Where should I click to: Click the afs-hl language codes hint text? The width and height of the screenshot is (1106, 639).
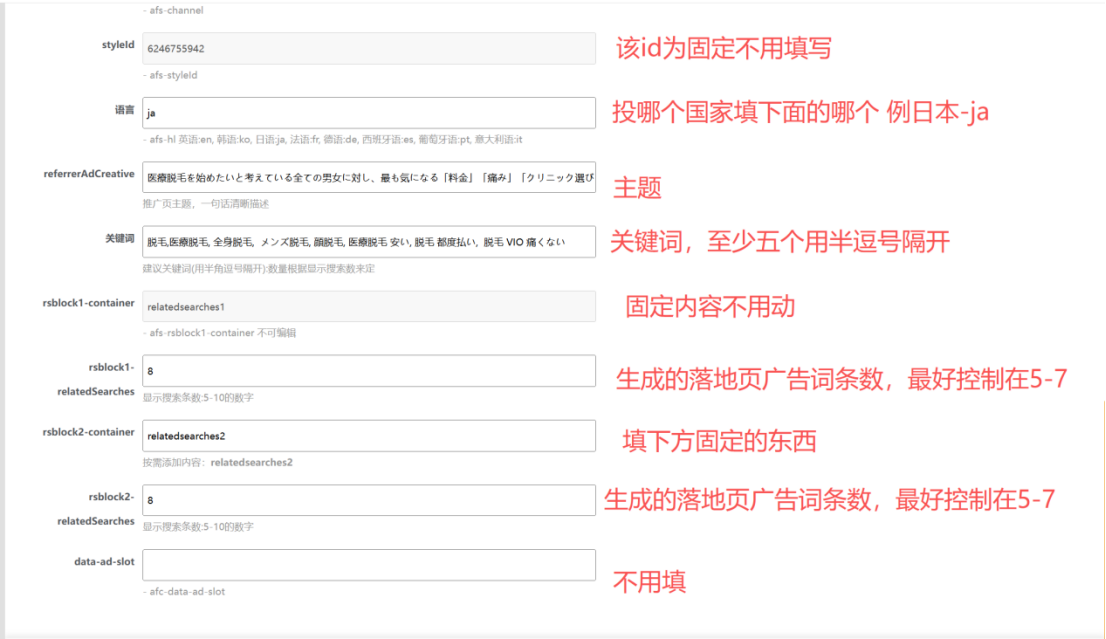335,140
